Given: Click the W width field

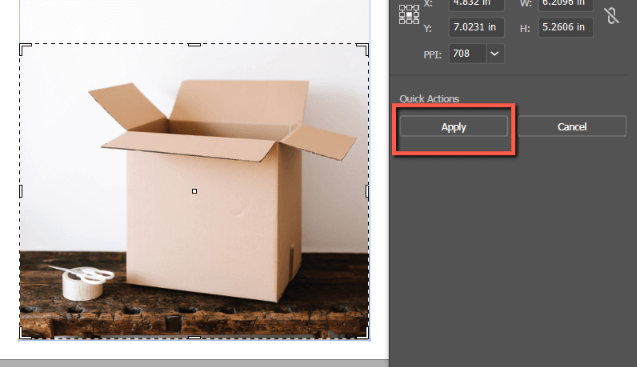Looking at the screenshot, I should tap(566, 4).
